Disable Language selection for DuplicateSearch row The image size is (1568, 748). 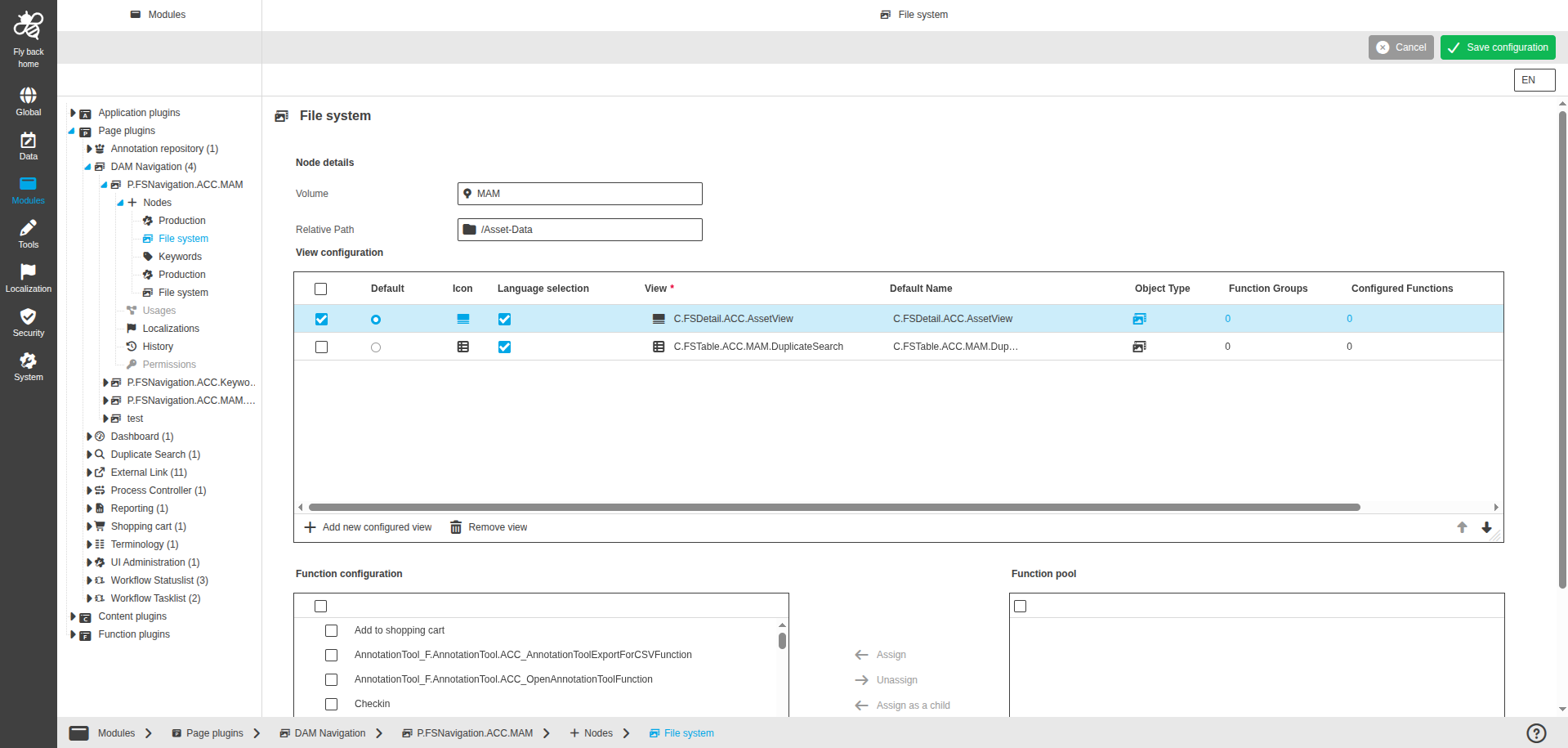[x=504, y=347]
